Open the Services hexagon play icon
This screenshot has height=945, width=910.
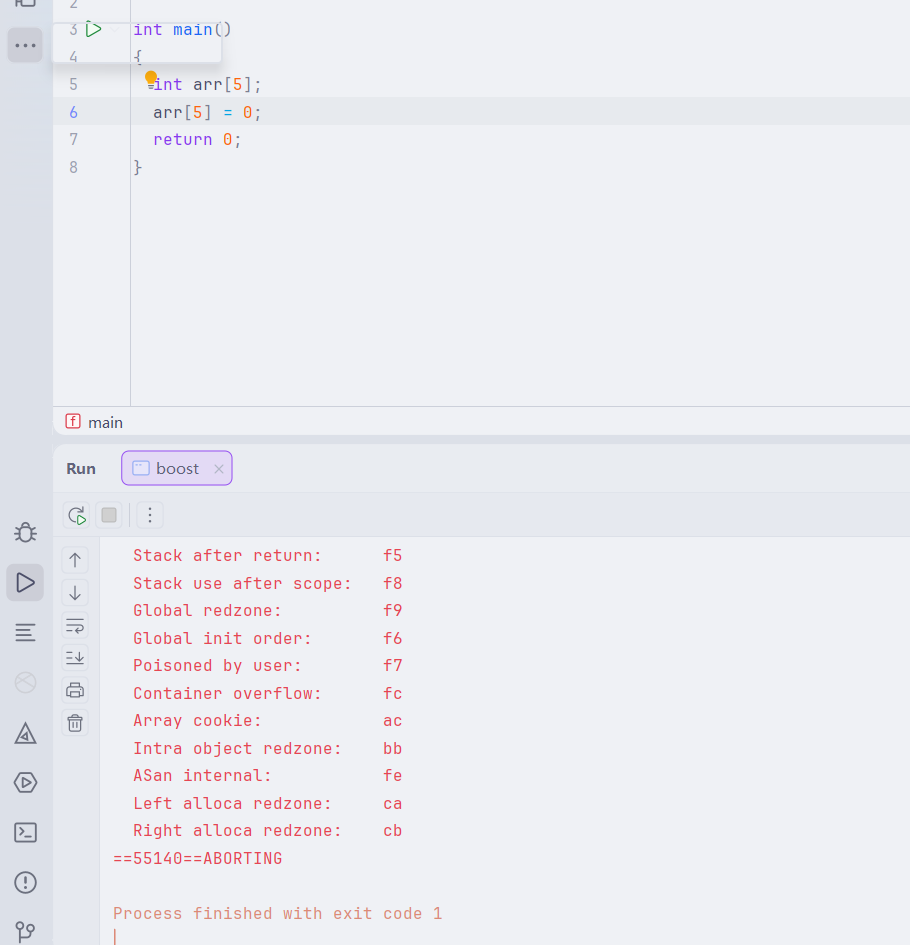25,783
